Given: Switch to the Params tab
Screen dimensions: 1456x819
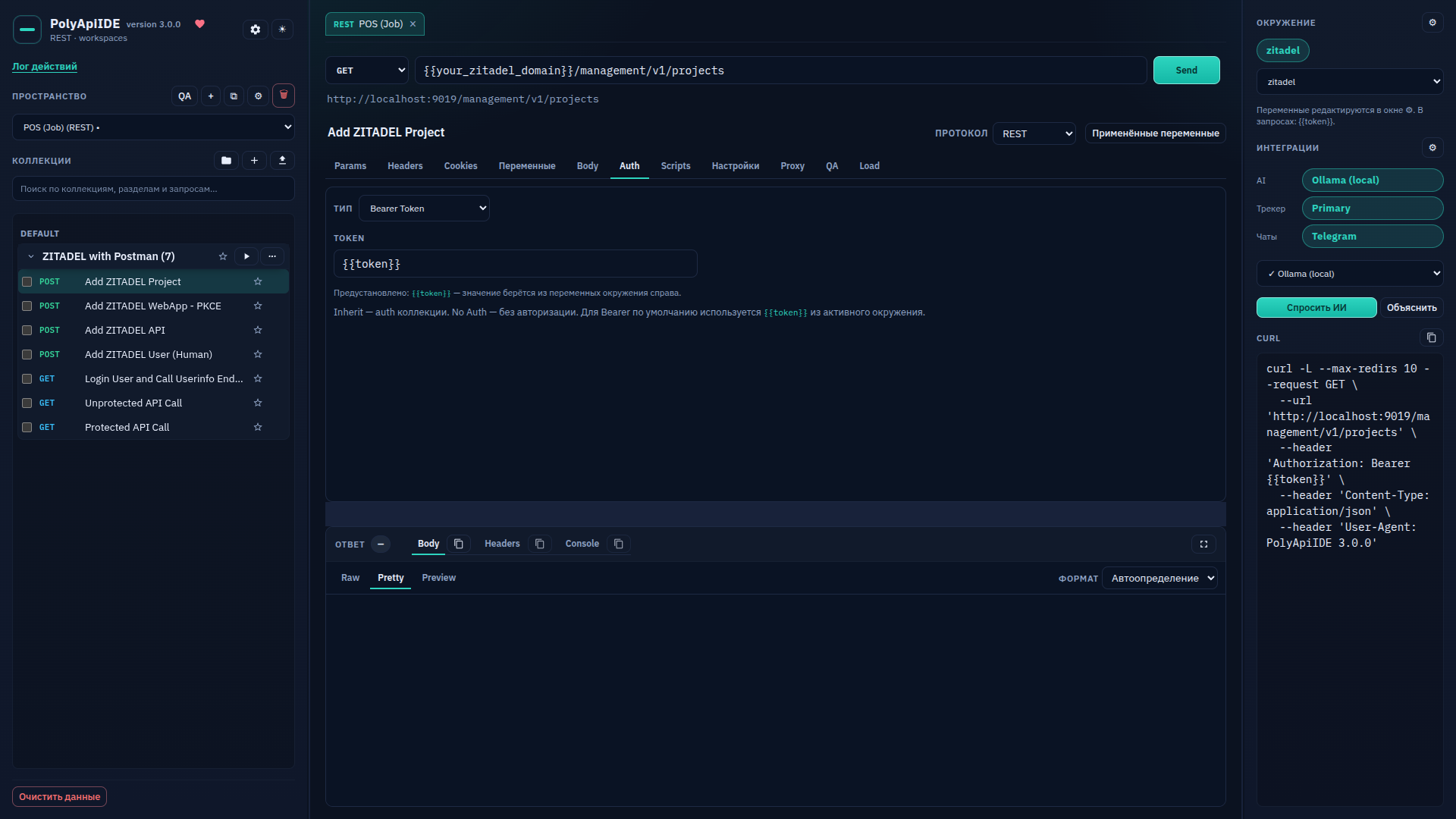Looking at the screenshot, I should point(350,166).
